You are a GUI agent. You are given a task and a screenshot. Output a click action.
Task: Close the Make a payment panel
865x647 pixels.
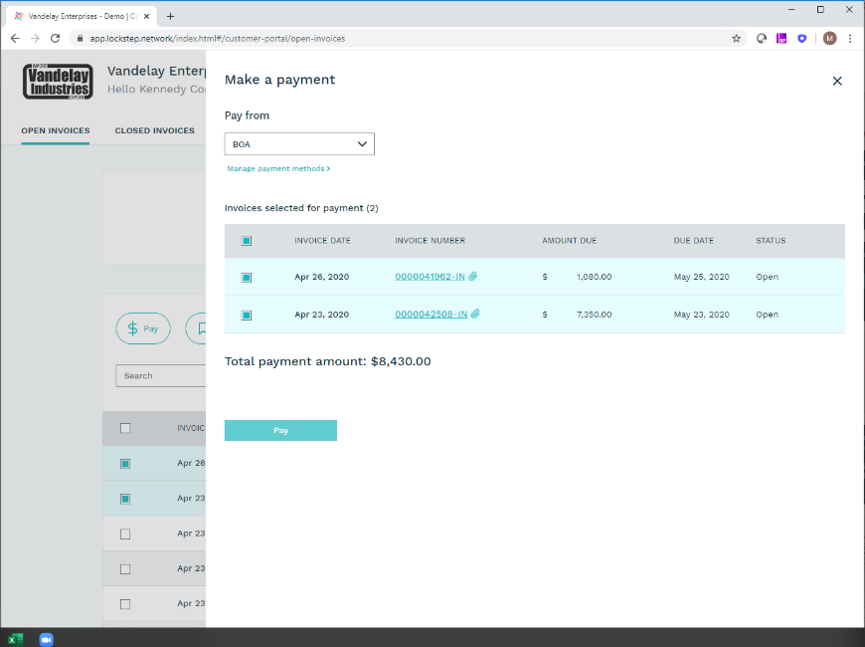(837, 81)
